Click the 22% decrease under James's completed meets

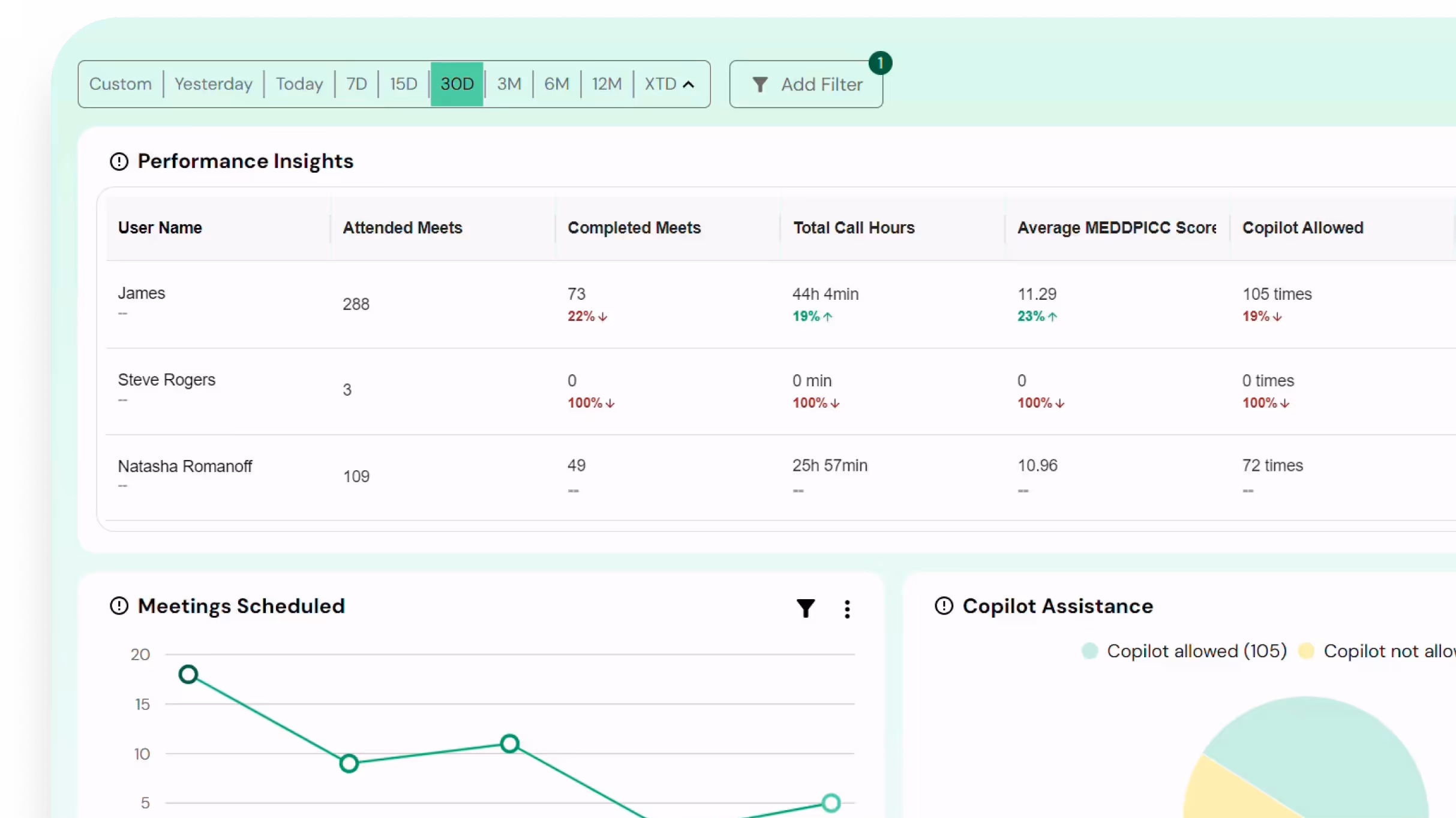pyautogui.click(x=587, y=316)
